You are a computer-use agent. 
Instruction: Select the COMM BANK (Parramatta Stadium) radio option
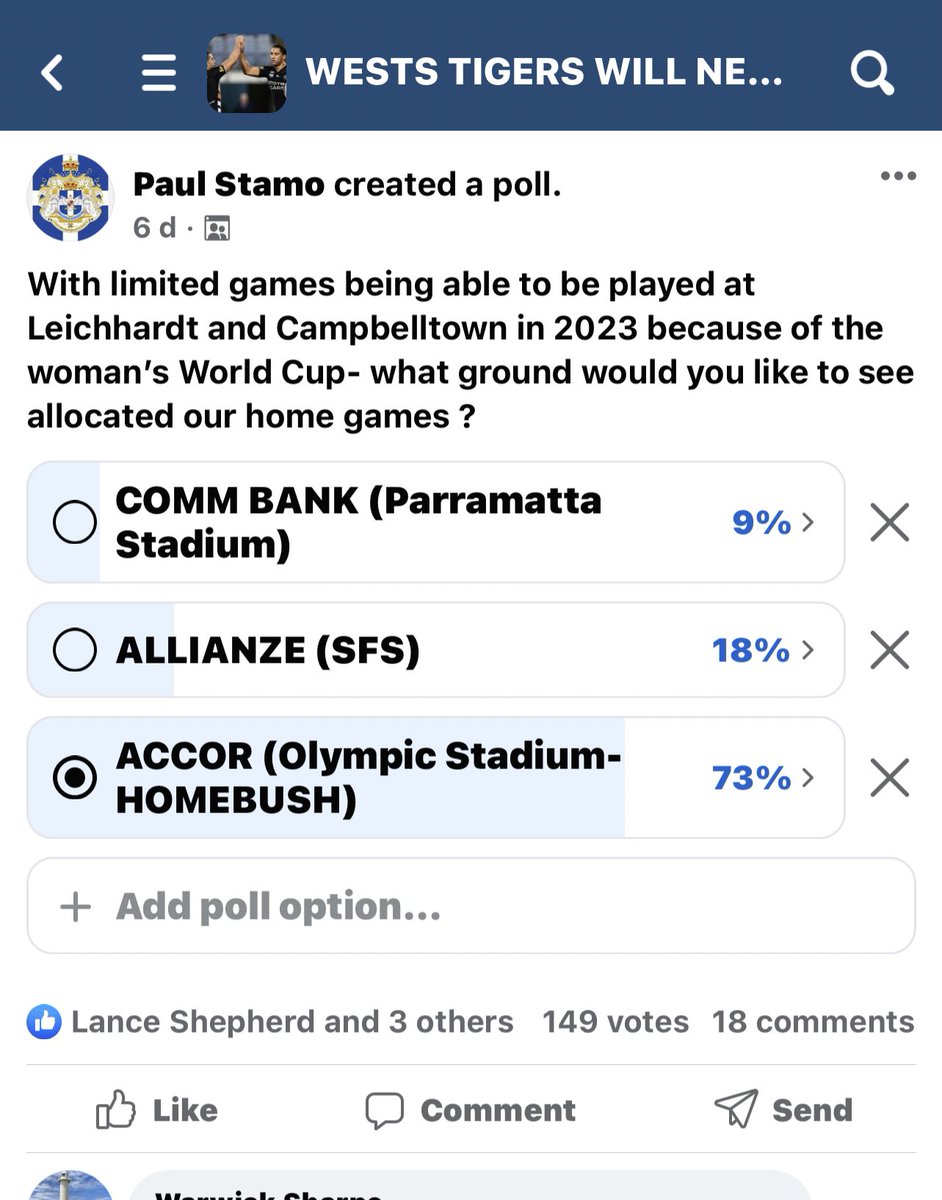(74, 522)
